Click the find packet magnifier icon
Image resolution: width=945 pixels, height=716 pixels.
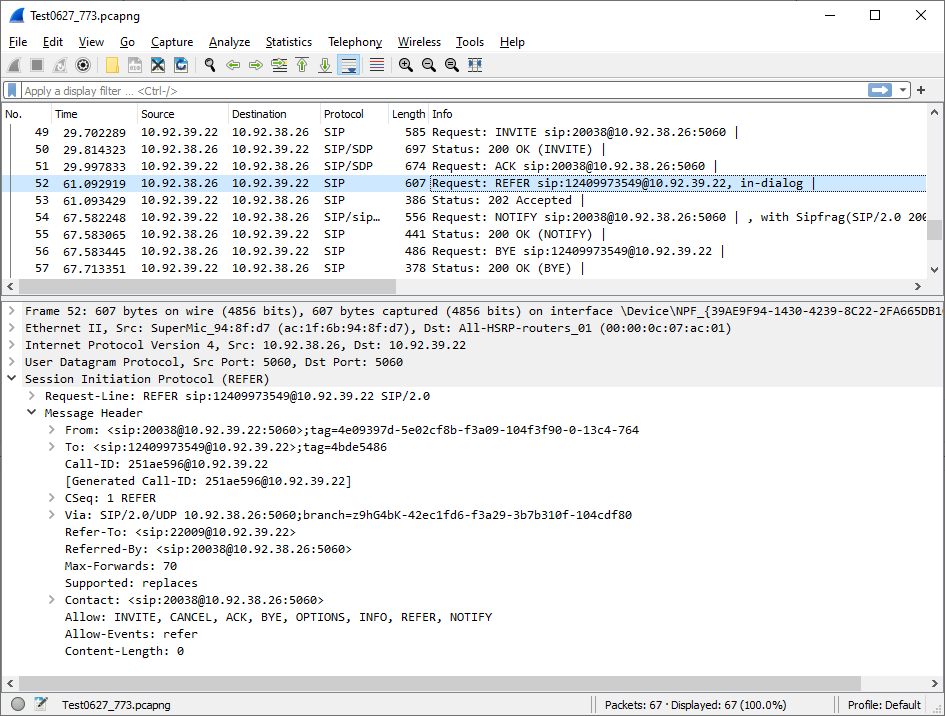(x=210, y=65)
